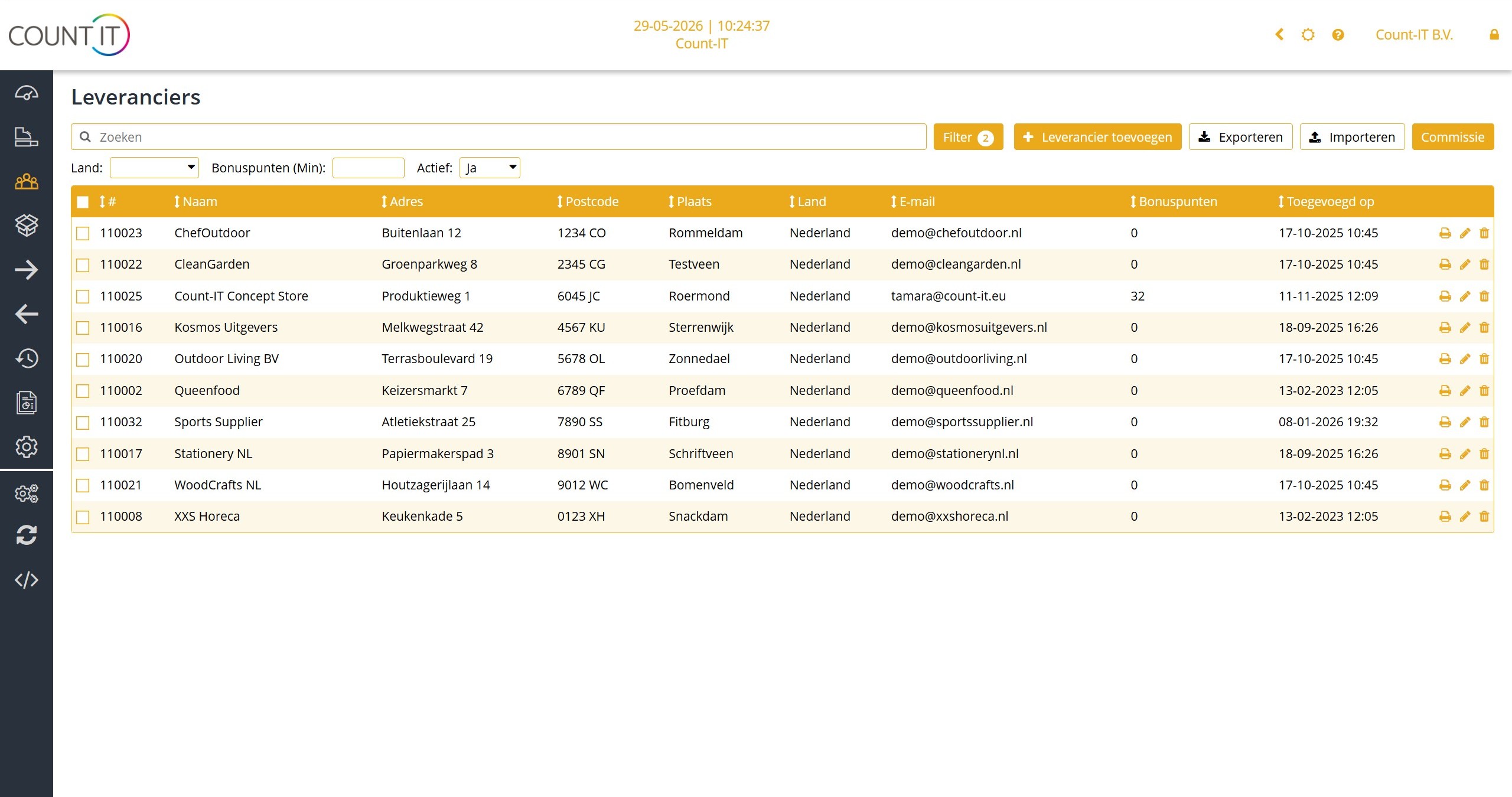Click the history clock icon in sidebar
1512x797 pixels.
[x=27, y=358]
